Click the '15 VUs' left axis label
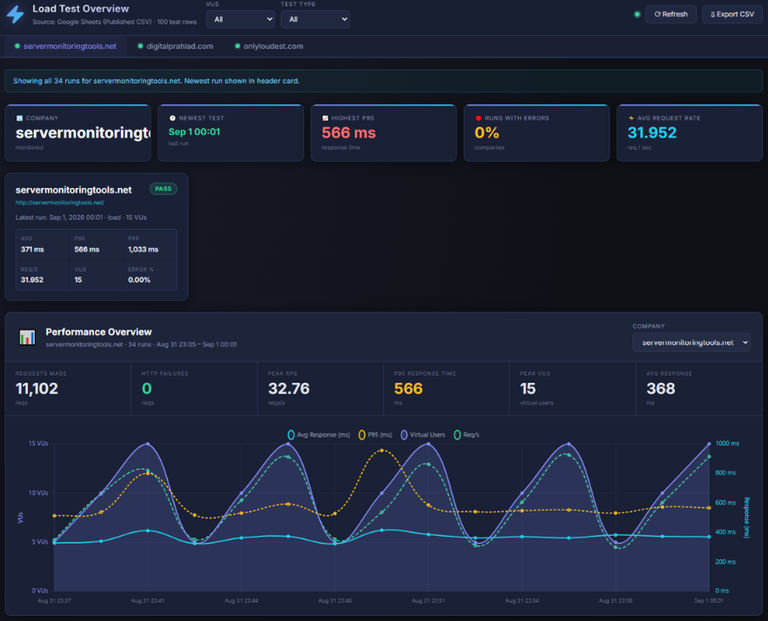The height and width of the screenshot is (621, 768). 38,443
